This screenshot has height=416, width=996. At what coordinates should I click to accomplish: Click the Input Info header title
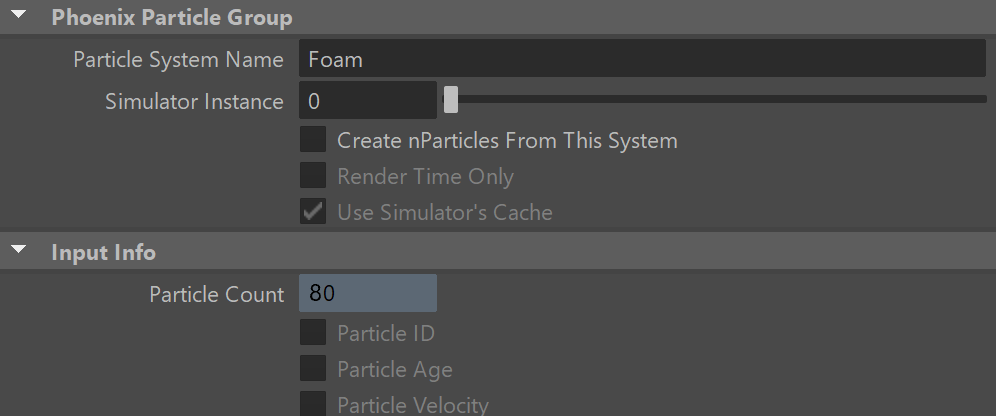click(104, 252)
